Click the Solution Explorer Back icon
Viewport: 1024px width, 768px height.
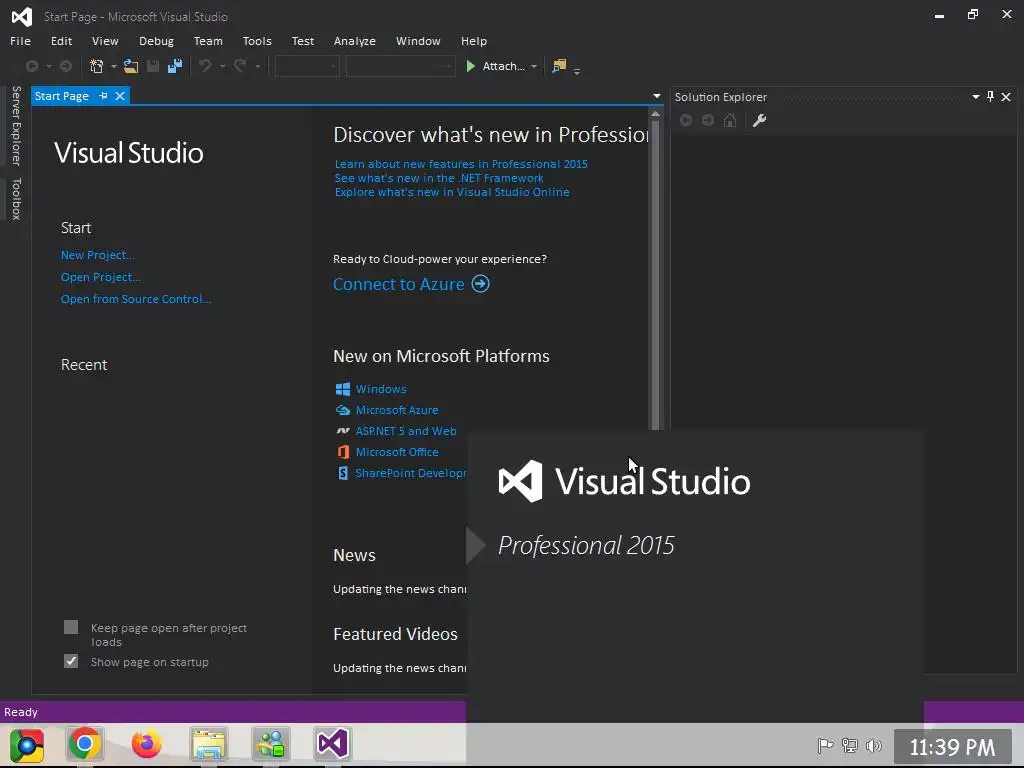coord(686,120)
